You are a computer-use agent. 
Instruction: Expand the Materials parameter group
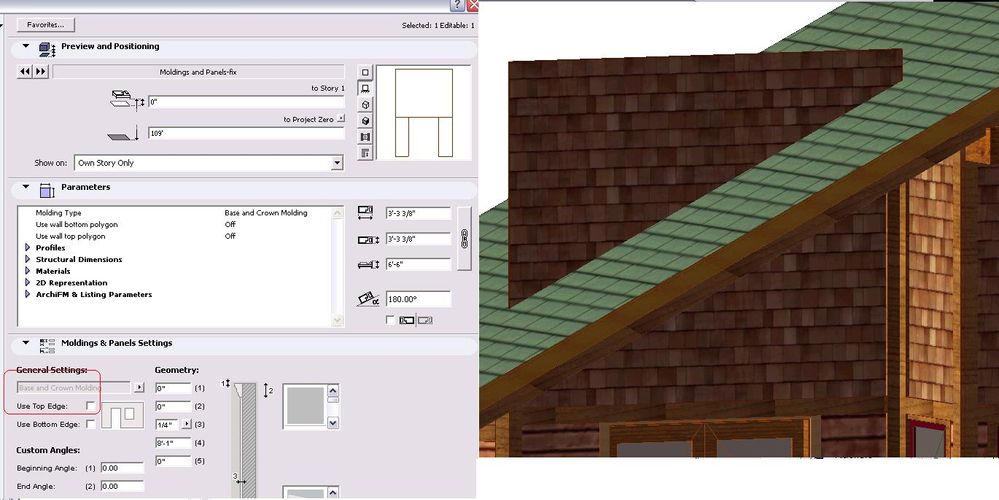coord(27,271)
